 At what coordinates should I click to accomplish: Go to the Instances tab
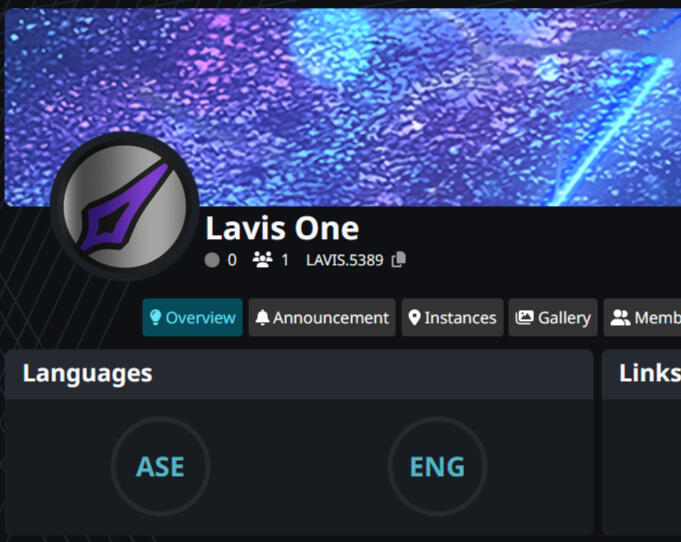453,317
